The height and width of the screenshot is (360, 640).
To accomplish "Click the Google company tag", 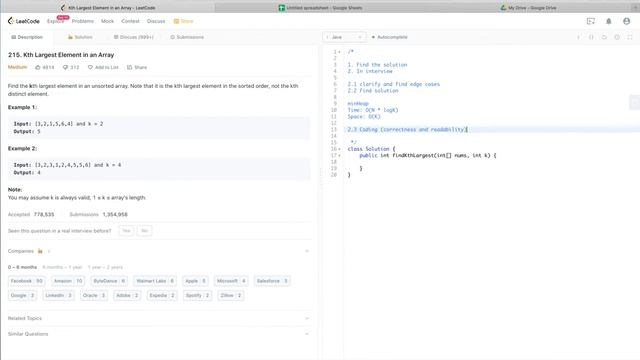I will pyautogui.click(x=22, y=296).
